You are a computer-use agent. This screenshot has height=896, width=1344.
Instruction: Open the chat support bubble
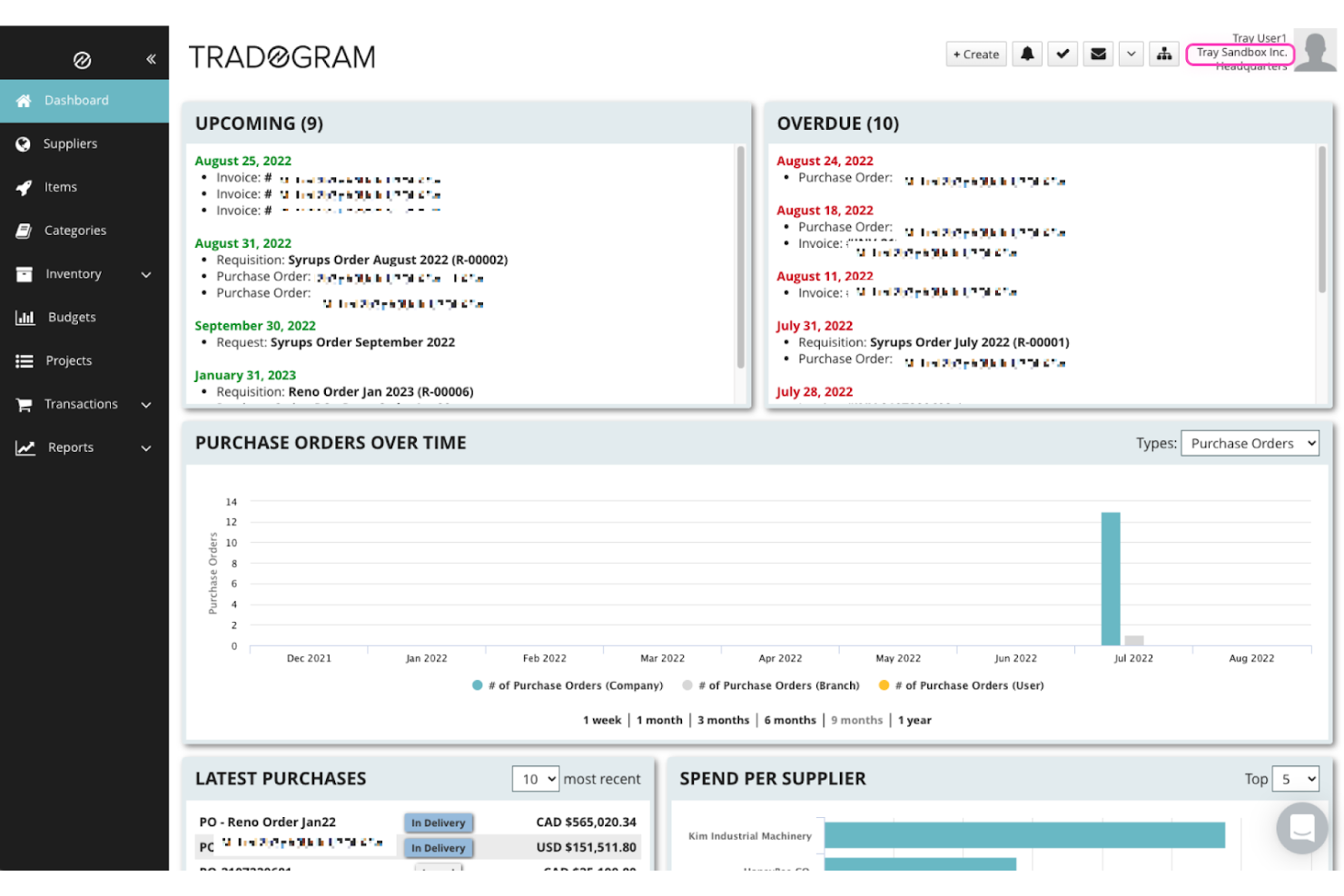(x=1302, y=828)
